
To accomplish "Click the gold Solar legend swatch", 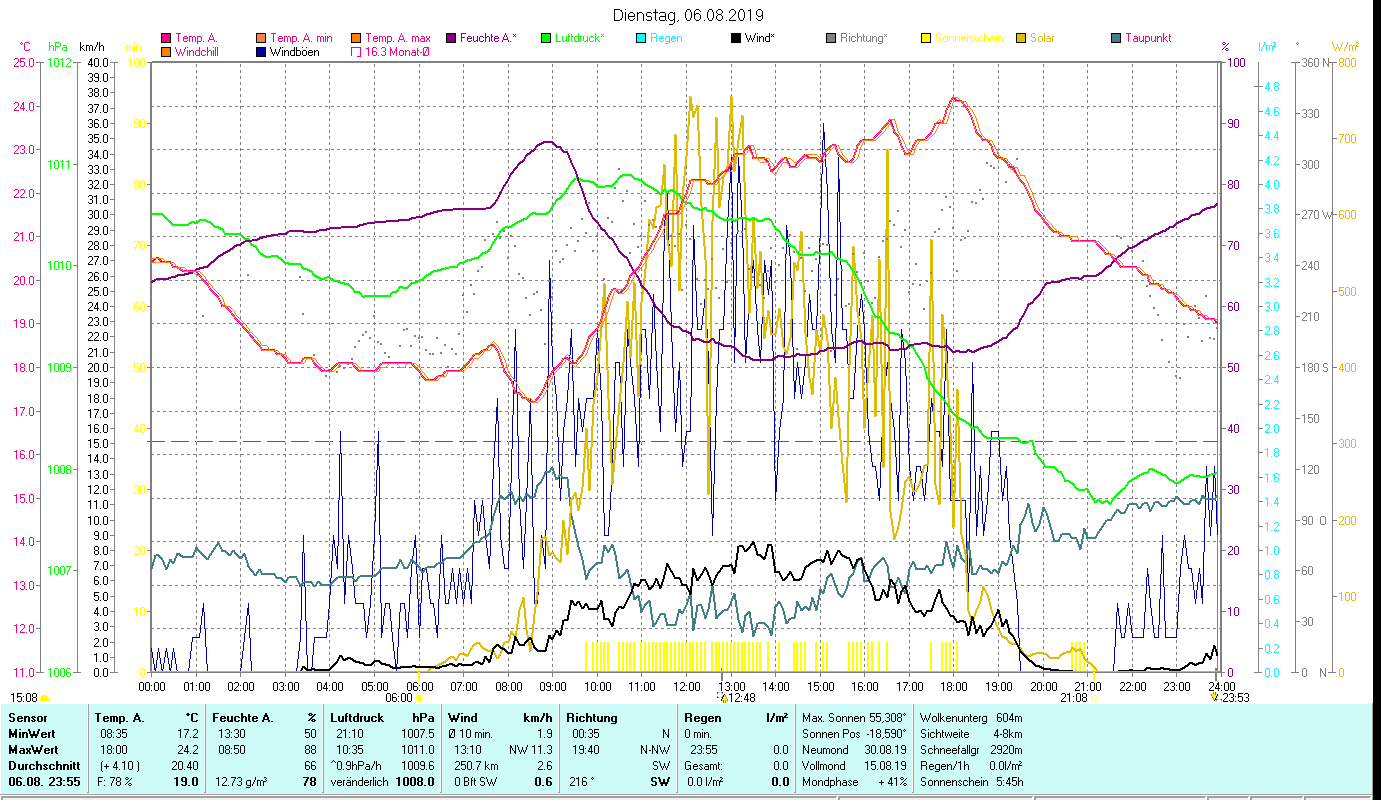I will click(x=1021, y=39).
